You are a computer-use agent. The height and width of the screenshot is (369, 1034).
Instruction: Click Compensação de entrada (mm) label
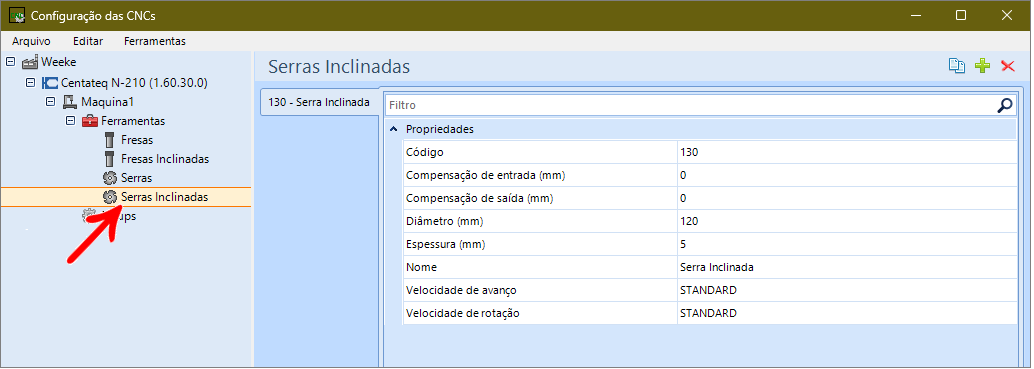point(486,175)
